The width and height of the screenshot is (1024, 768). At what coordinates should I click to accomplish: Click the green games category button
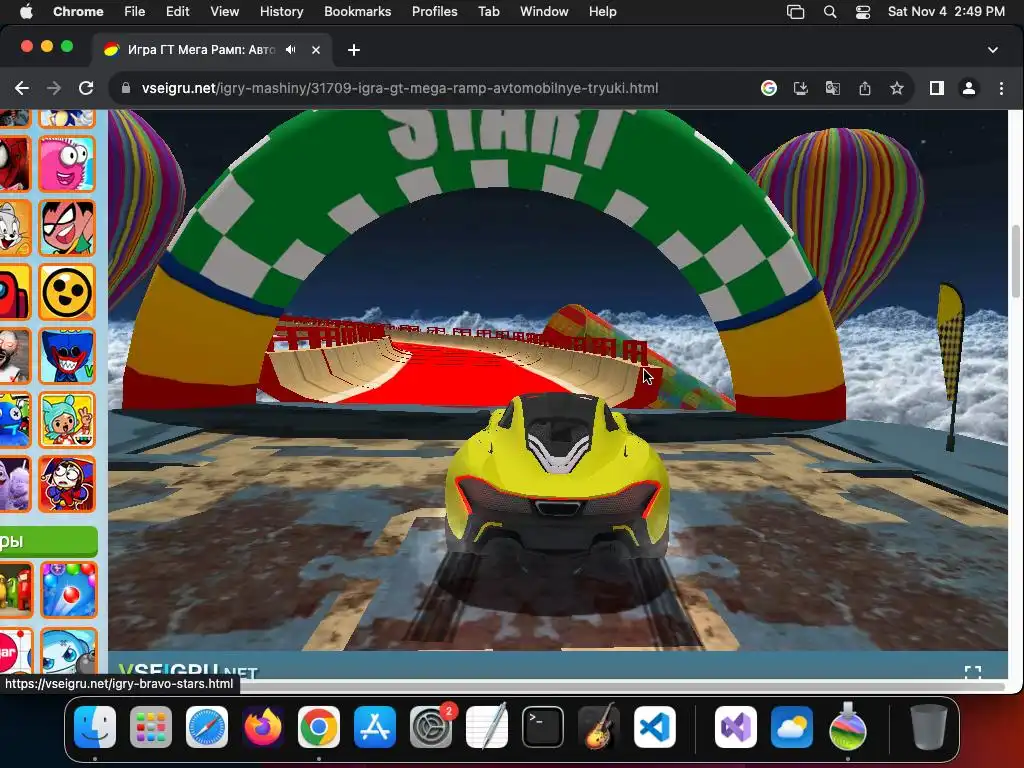(48, 541)
